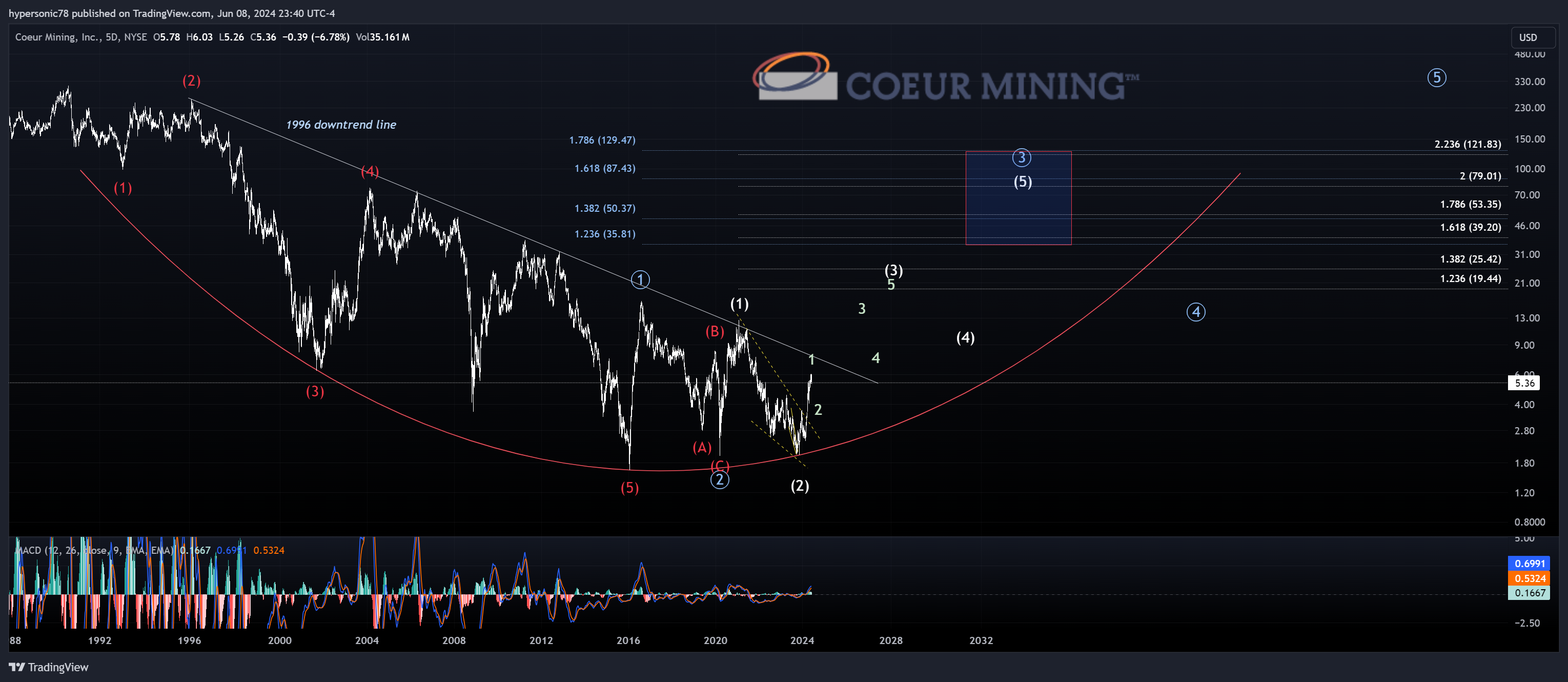Select Fibonacci level 1.786 (53.35)

tap(1470, 204)
